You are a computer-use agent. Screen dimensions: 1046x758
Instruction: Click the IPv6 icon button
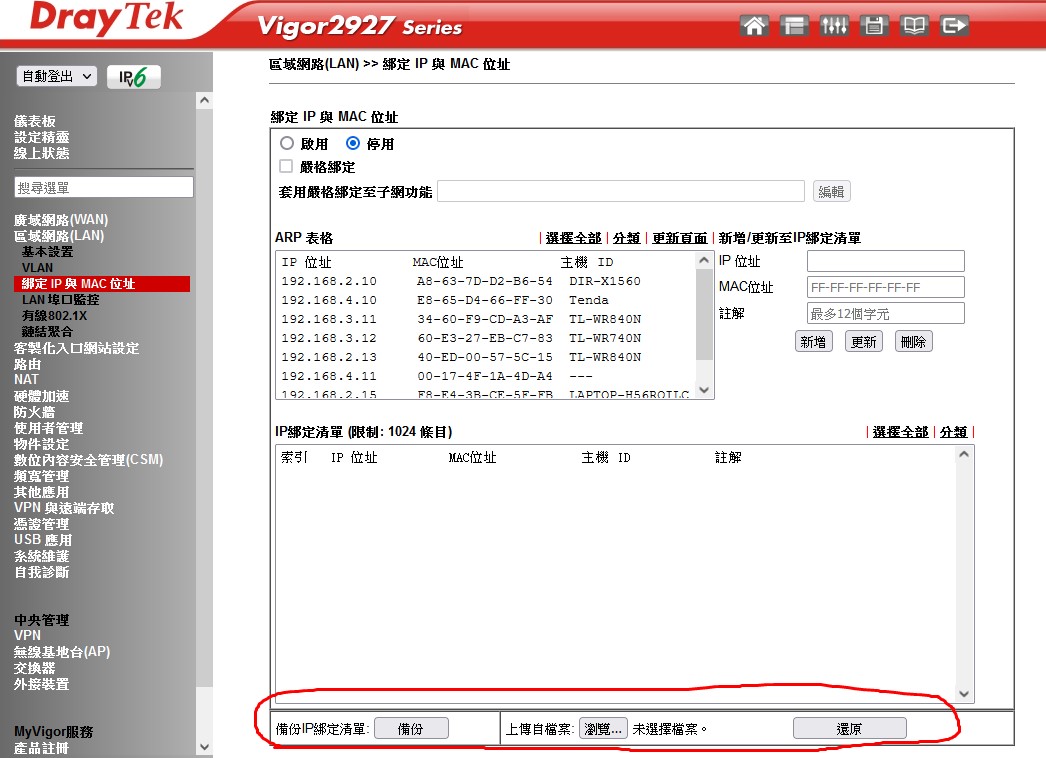[133, 78]
